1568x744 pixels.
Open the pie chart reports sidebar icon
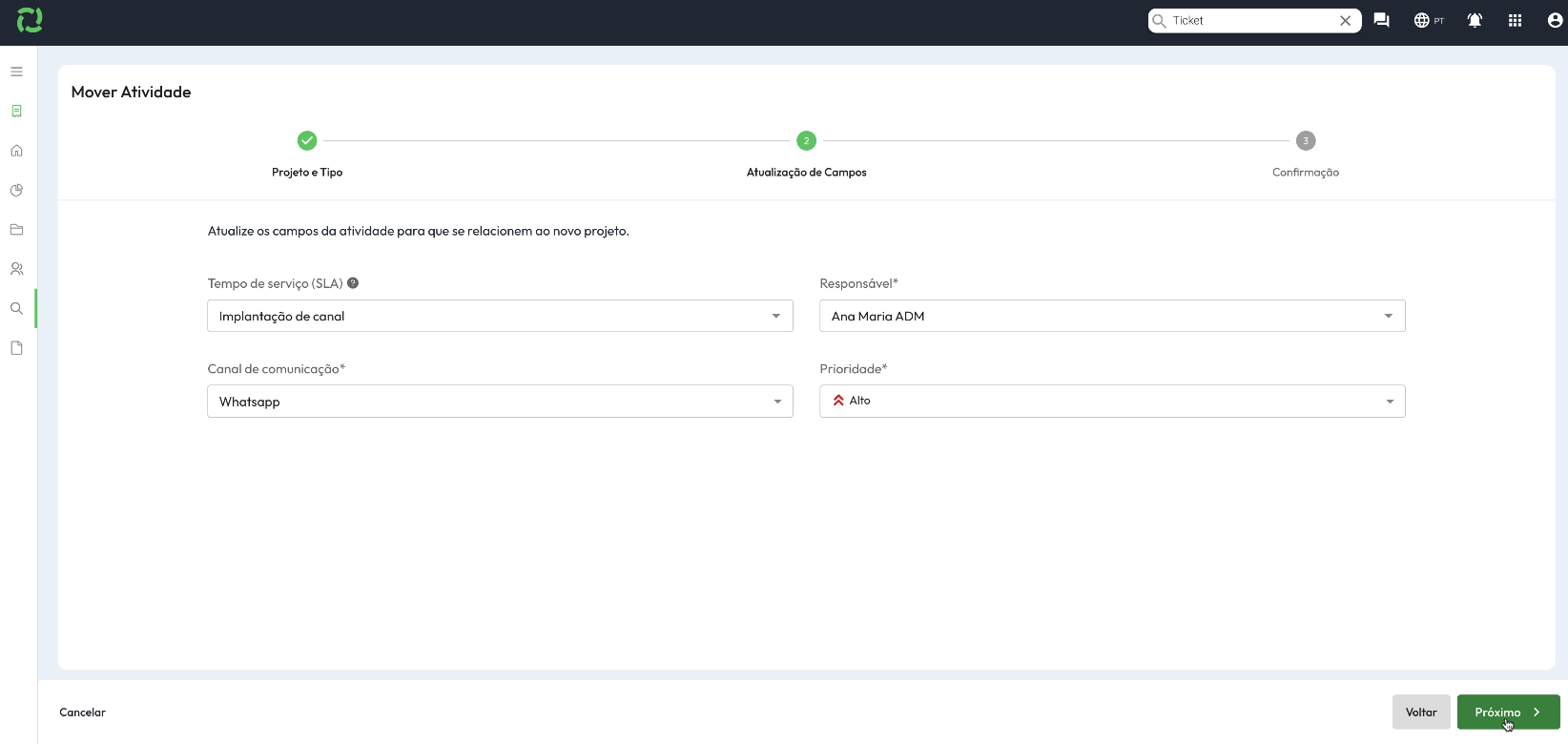[x=16, y=190]
